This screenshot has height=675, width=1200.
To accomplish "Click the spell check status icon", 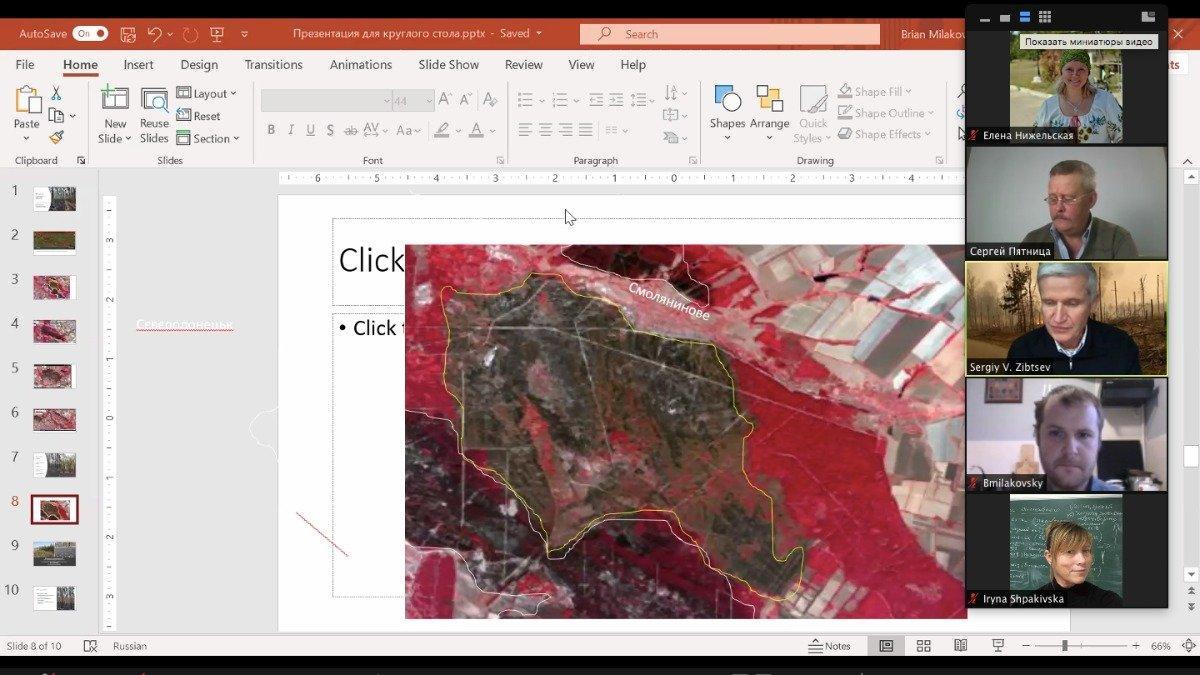I will (x=90, y=646).
